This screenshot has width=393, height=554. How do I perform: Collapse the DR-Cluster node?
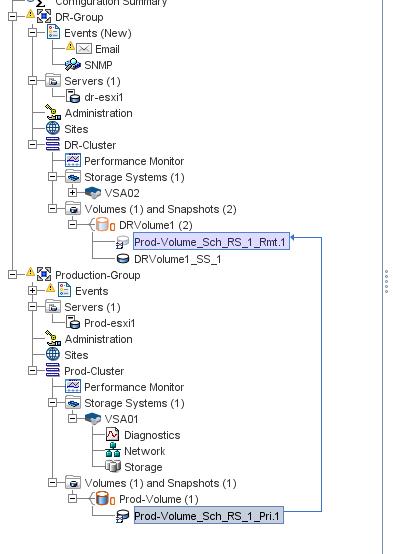coord(32,145)
